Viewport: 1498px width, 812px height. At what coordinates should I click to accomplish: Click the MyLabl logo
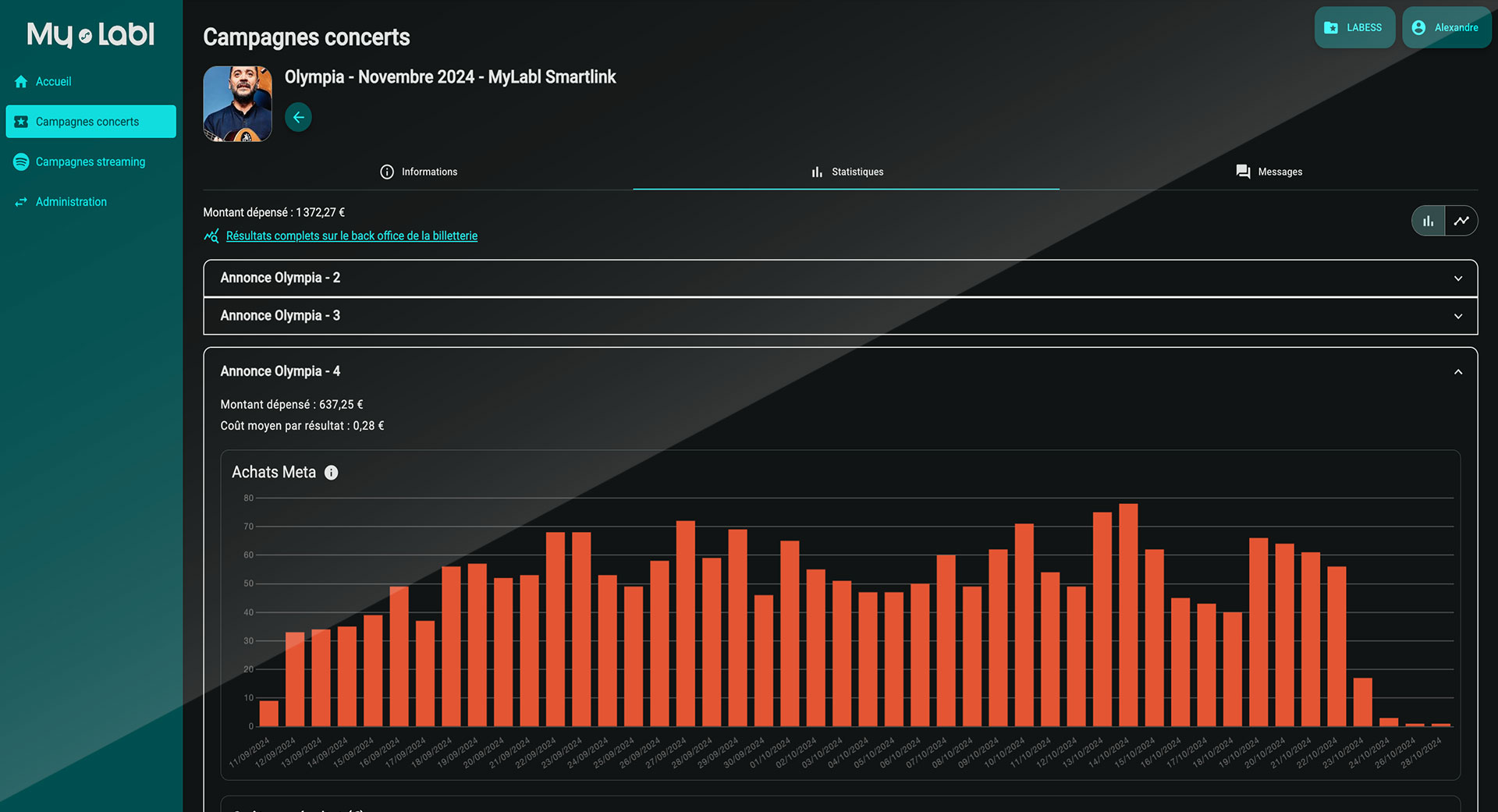click(91, 34)
